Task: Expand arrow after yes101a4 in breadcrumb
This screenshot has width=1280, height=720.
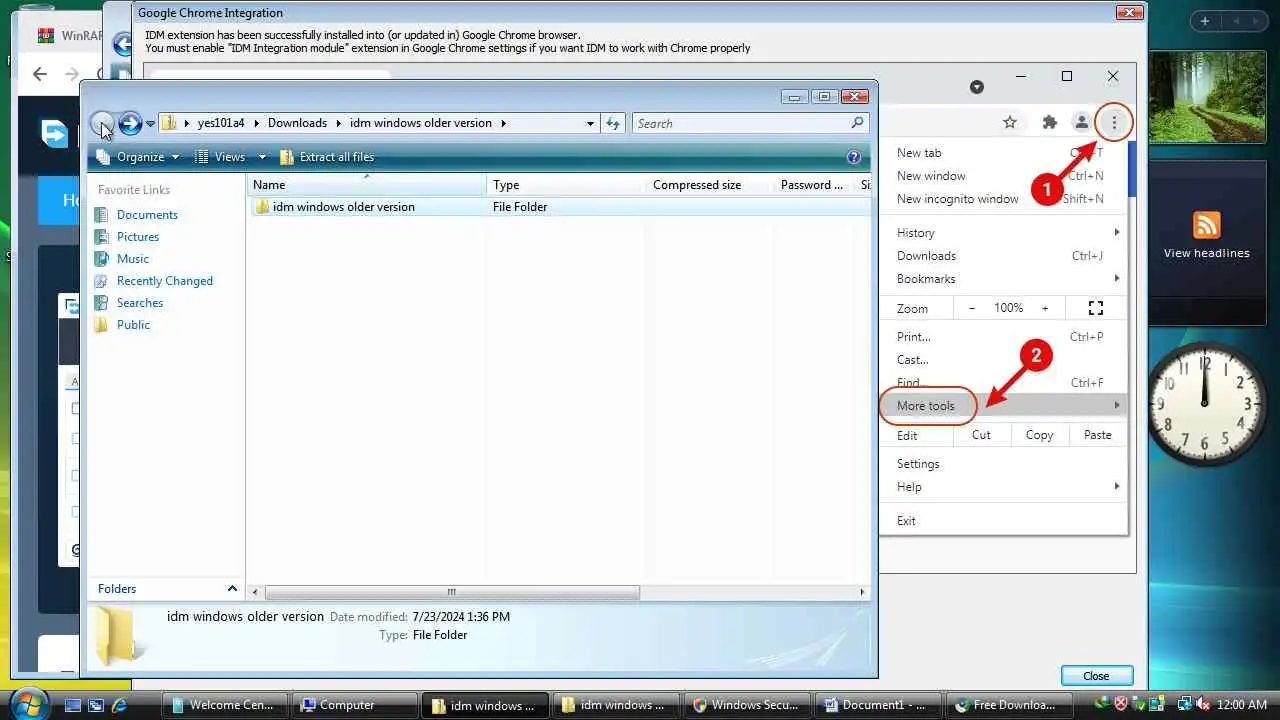Action: pos(257,123)
